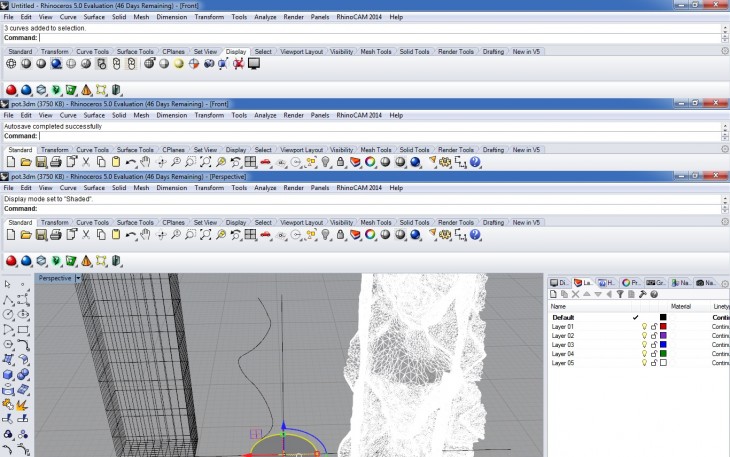This screenshot has height=457, width=730.
Task: Click the Material column header in Layers
Action: point(681,306)
